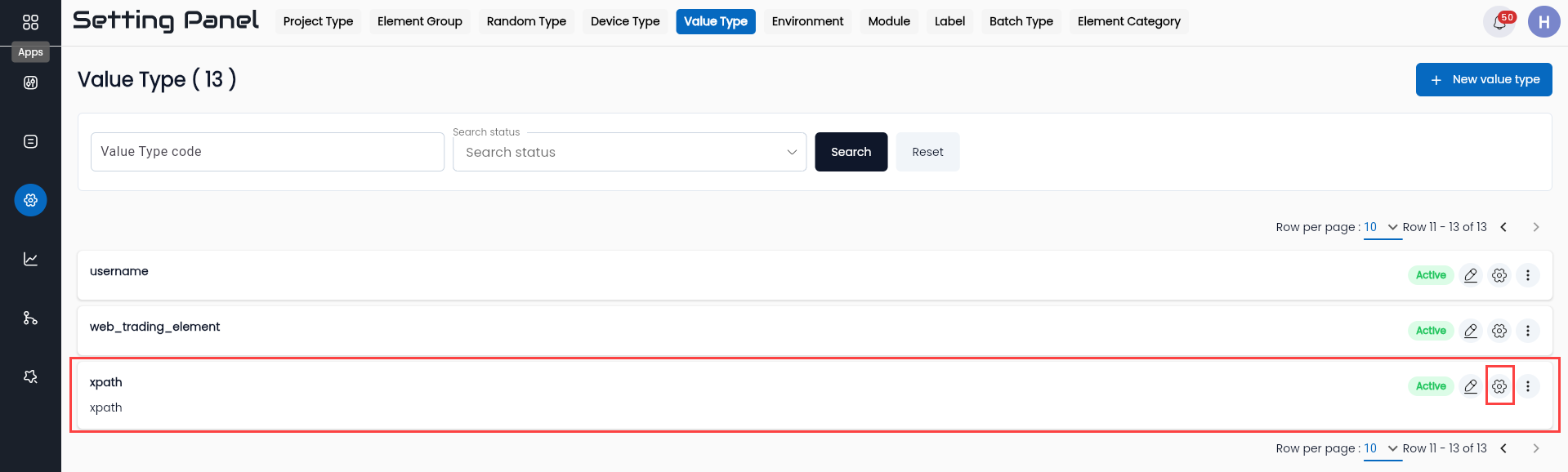Select the Random Type tab
Viewport: 1568px width, 472px height.
click(x=526, y=21)
